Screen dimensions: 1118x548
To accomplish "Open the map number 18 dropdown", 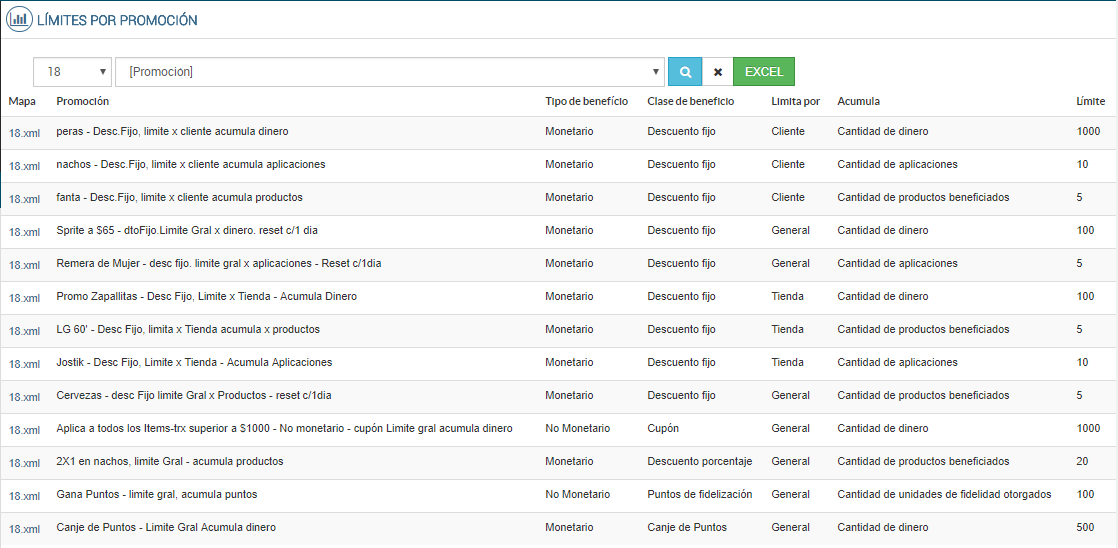I will pyautogui.click(x=73, y=72).
